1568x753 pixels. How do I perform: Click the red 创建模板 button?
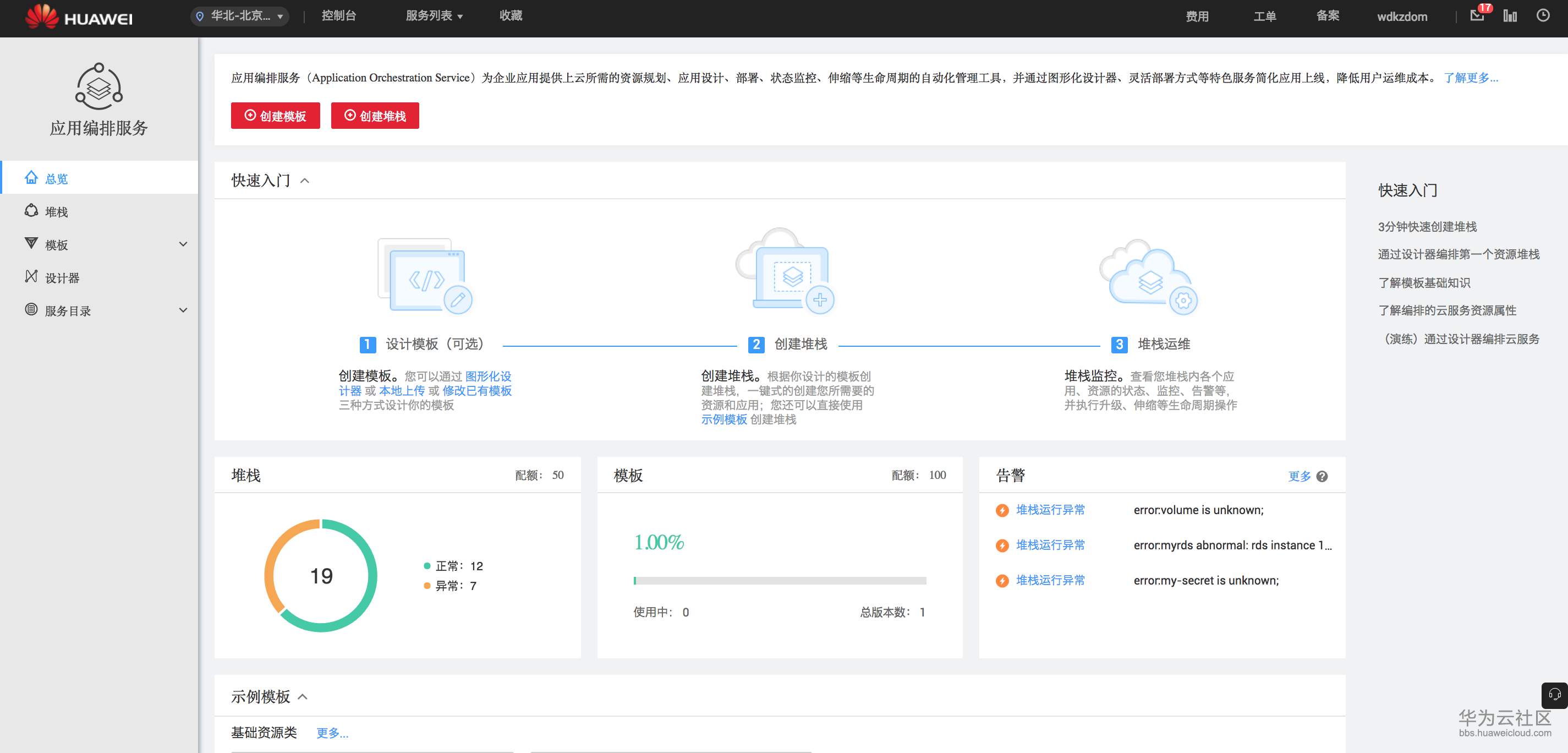pos(275,116)
